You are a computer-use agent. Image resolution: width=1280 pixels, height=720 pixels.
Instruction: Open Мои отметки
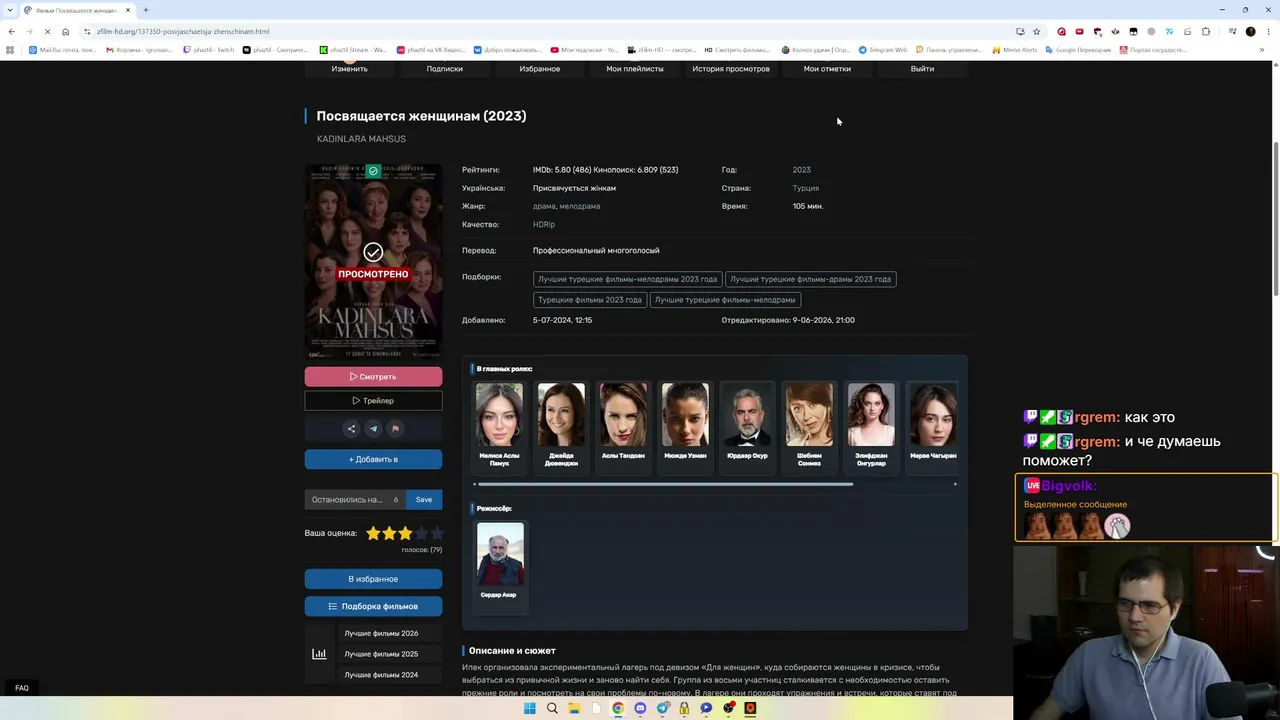pyautogui.click(x=827, y=69)
